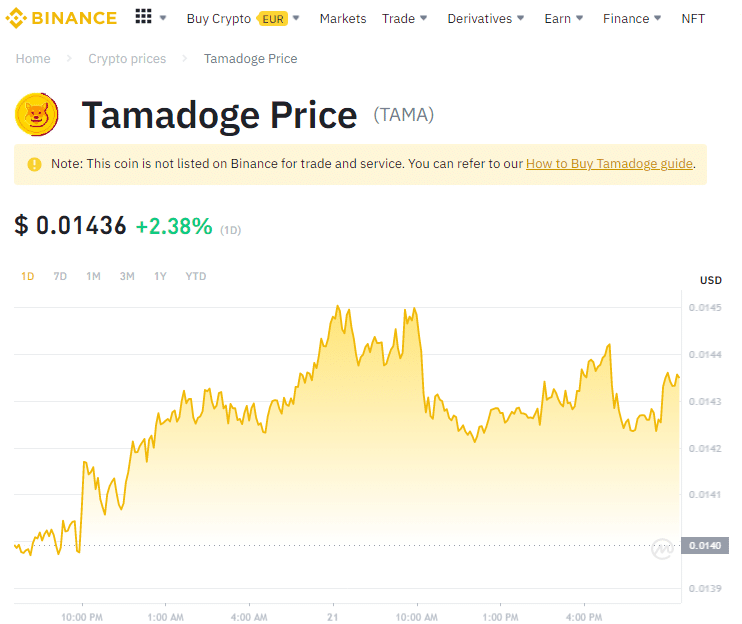Switch chart to 3M range
This screenshot has width=742, height=624.
pos(127,276)
